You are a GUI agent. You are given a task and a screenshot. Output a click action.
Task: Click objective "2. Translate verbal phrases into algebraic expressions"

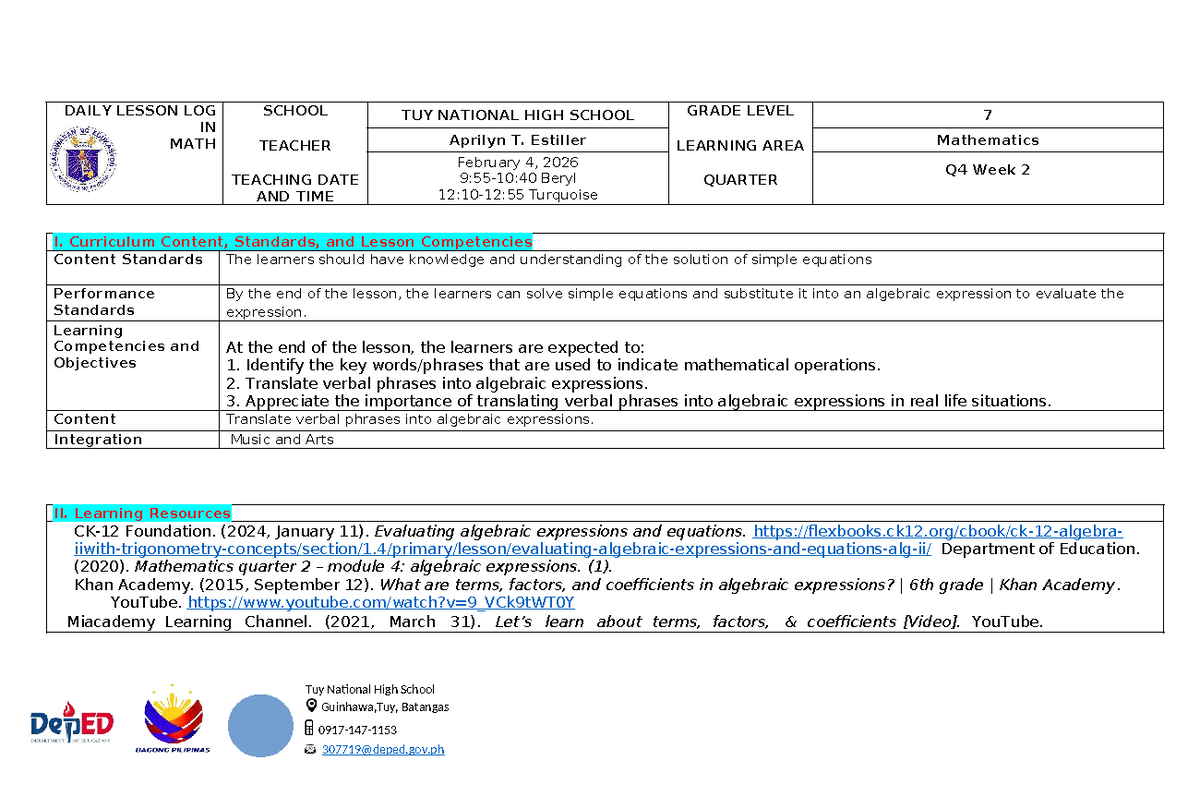pos(438,383)
